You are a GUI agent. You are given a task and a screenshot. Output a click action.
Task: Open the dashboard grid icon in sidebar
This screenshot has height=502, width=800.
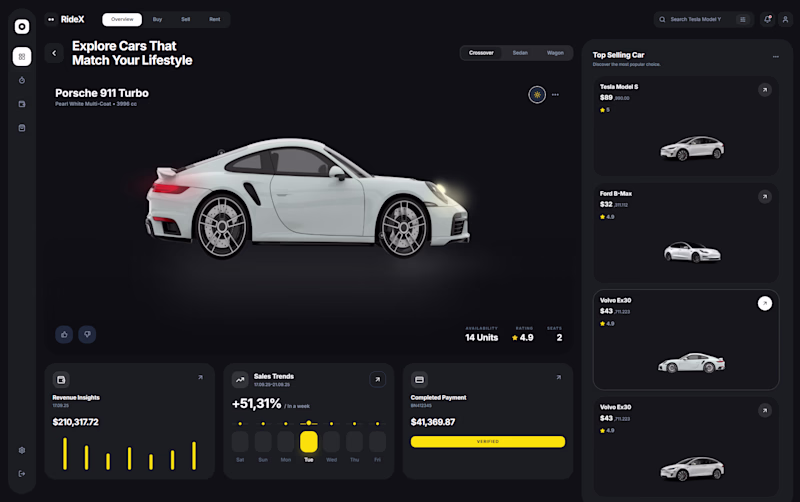[x=22, y=57]
